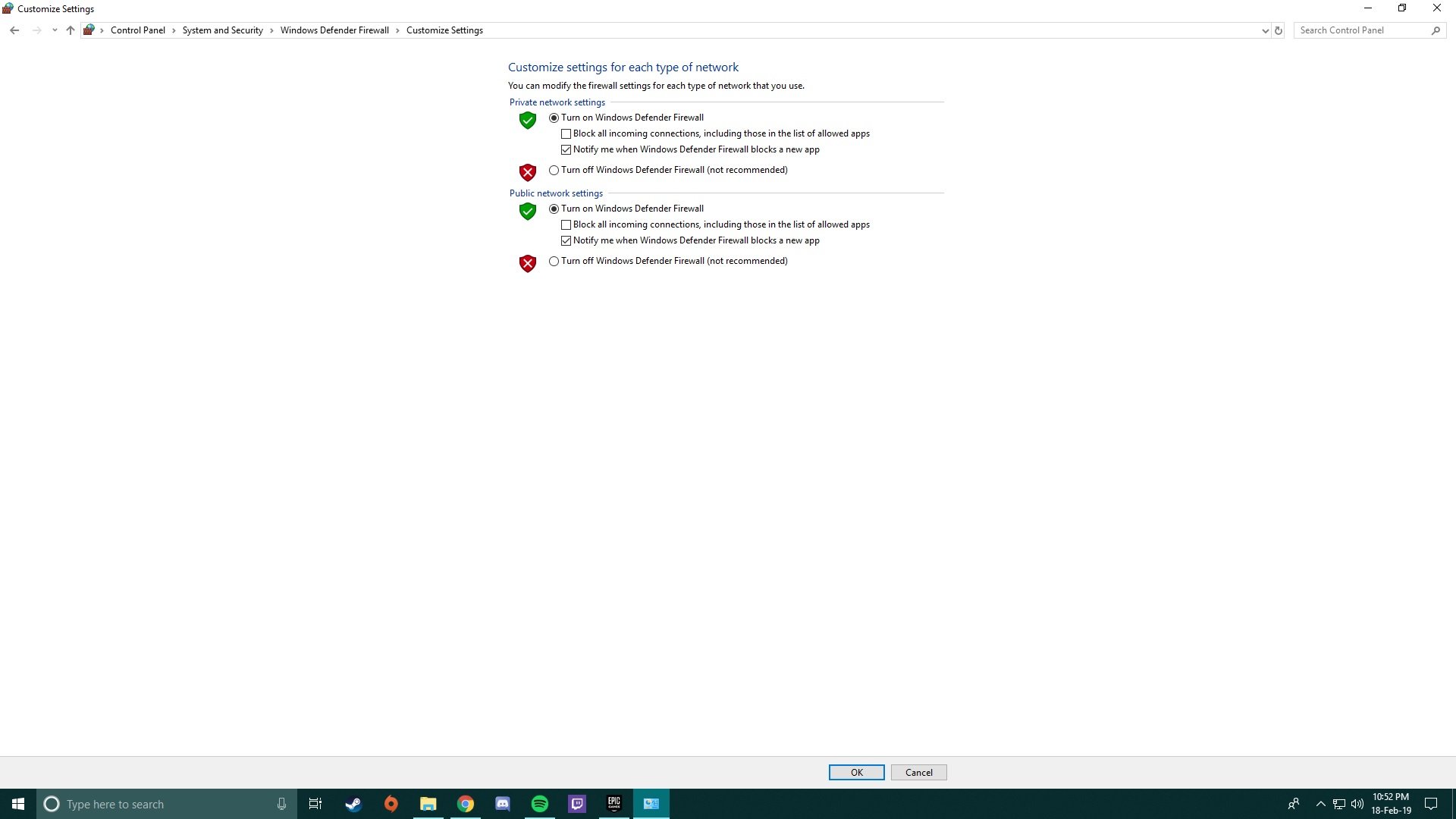The width and height of the screenshot is (1456, 819).
Task: Navigate to System and Security breadcrumb
Action: [222, 30]
